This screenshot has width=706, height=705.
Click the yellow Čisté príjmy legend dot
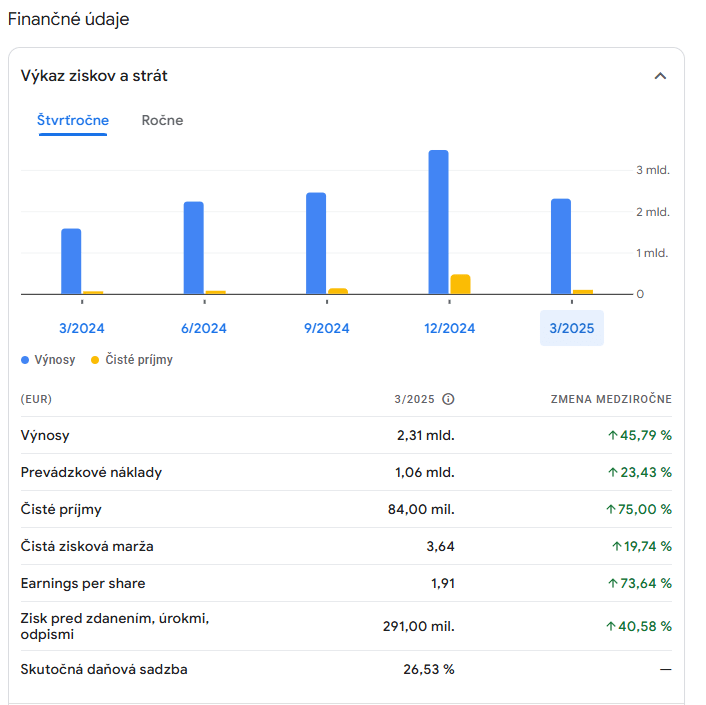coord(95,360)
